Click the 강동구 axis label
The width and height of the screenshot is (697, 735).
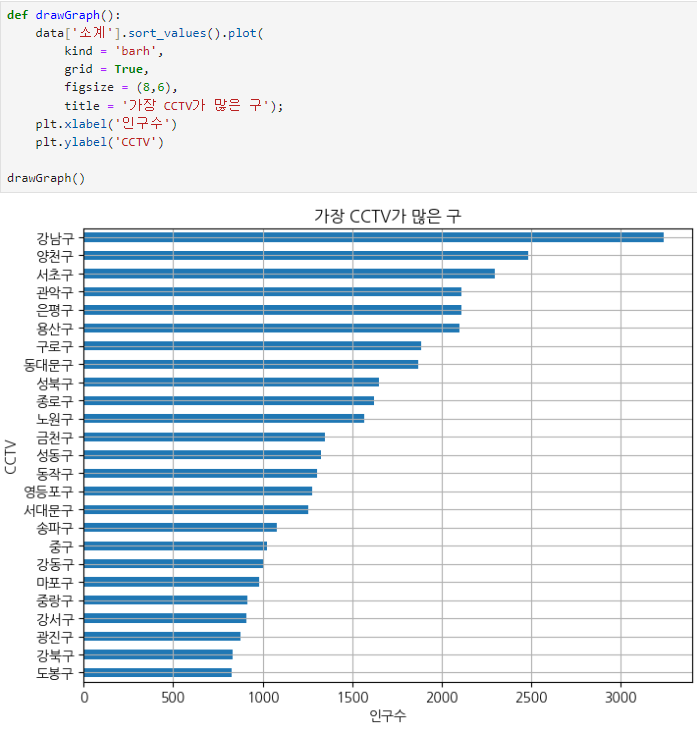[x=55, y=564]
